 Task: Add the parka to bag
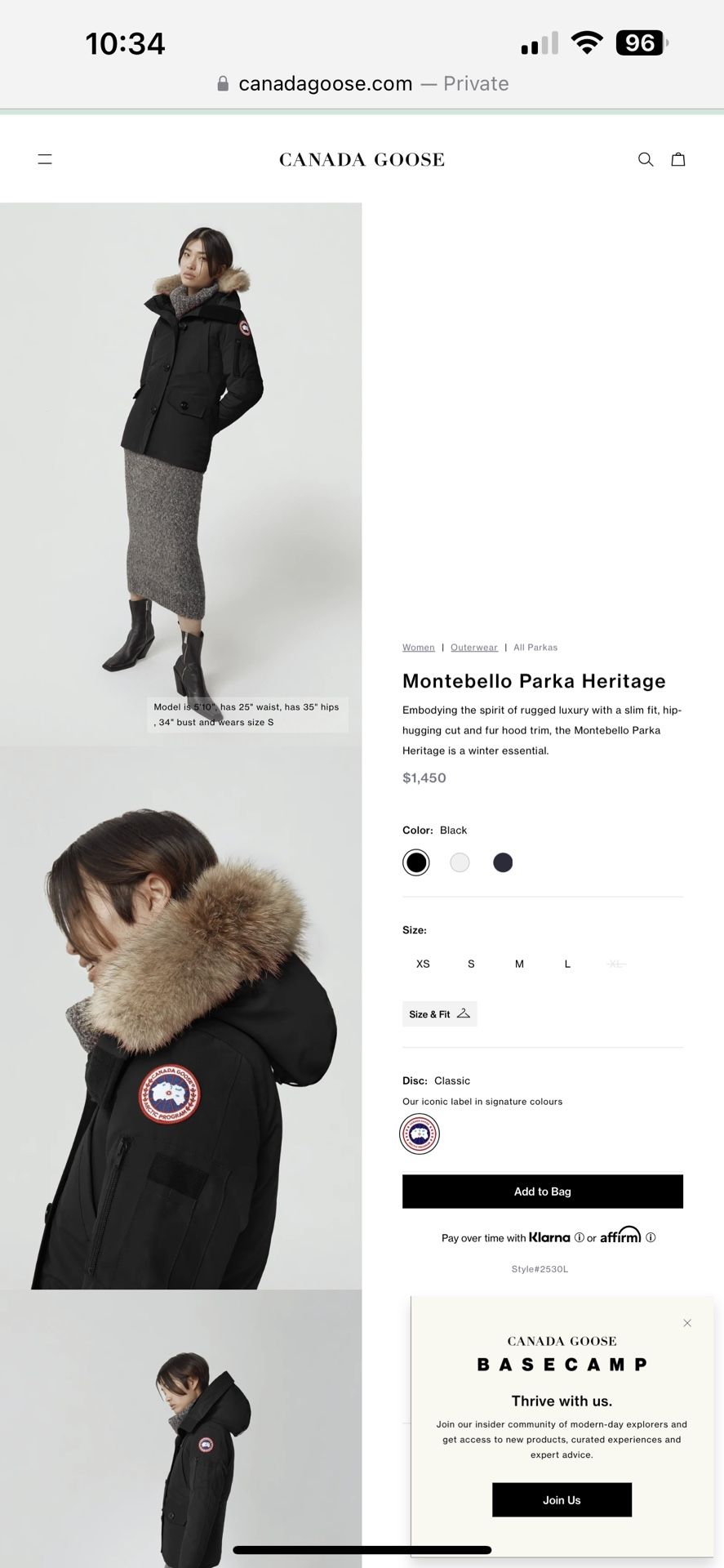543,1192
